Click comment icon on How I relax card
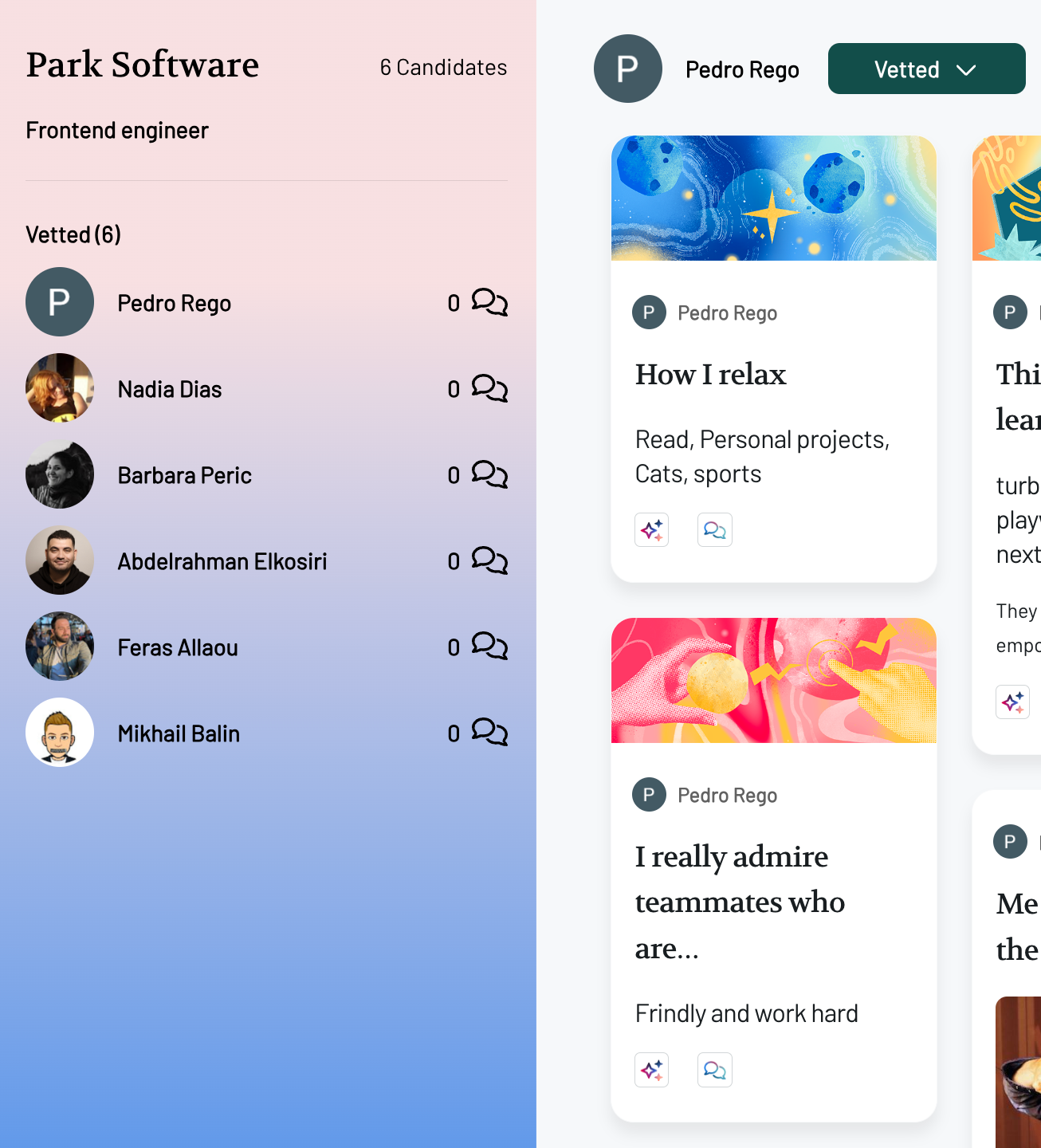1041x1148 pixels. (715, 530)
